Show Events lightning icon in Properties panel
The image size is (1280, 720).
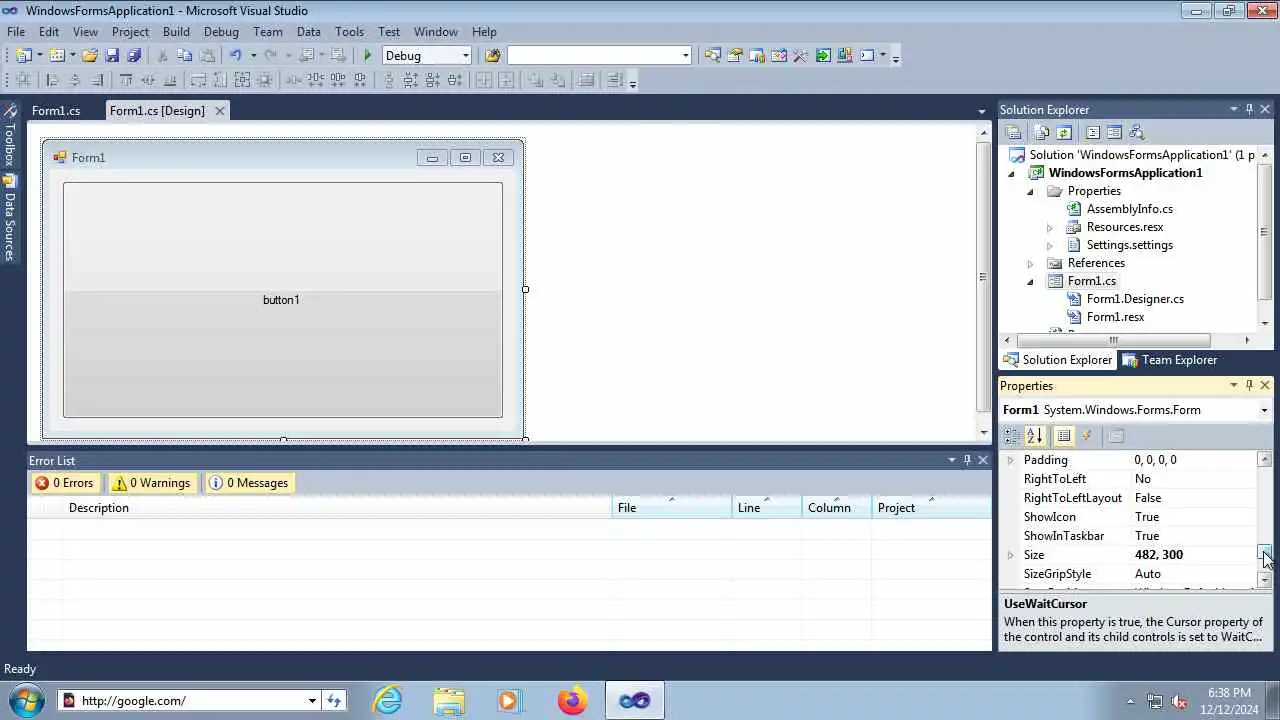[x=1087, y=436]
